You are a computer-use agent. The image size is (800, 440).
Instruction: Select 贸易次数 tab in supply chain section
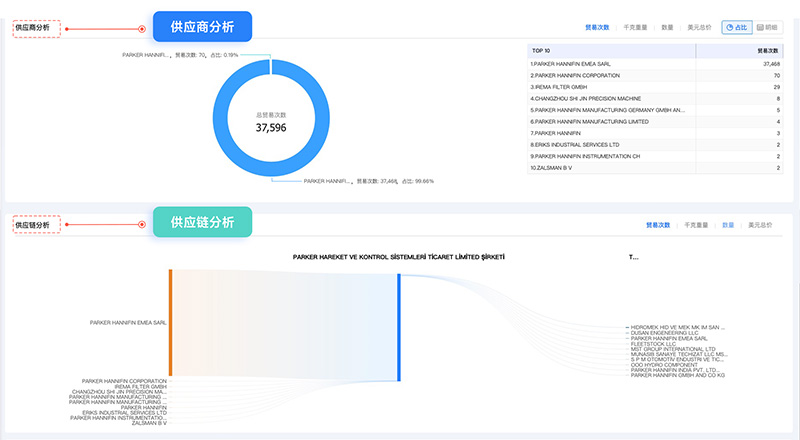point(658,225)
